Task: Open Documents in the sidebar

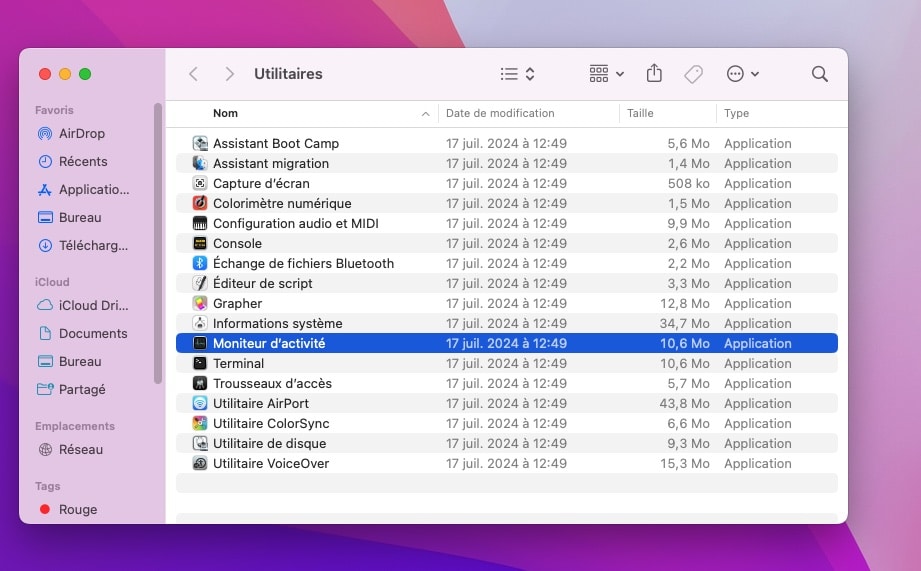Action: (x=82, y=334)
